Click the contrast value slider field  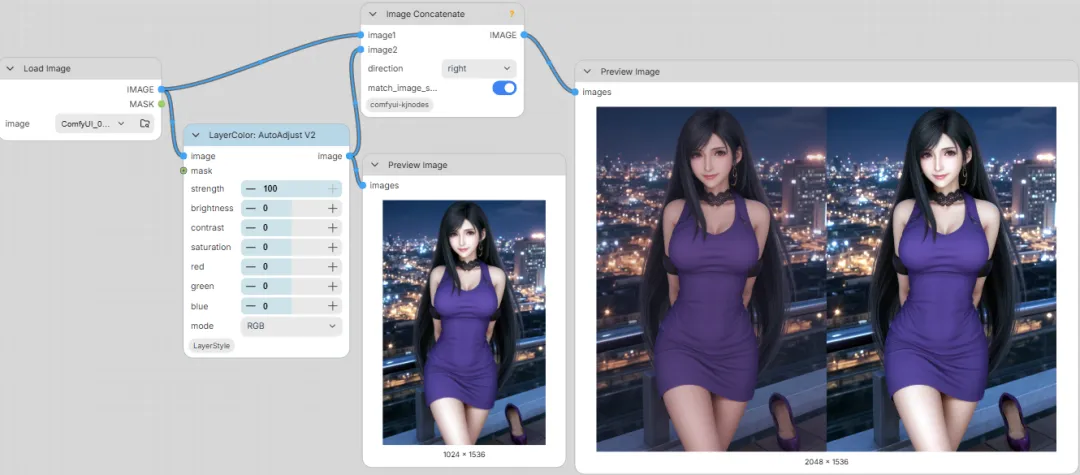pyautogui.click(x=291, y=227)
